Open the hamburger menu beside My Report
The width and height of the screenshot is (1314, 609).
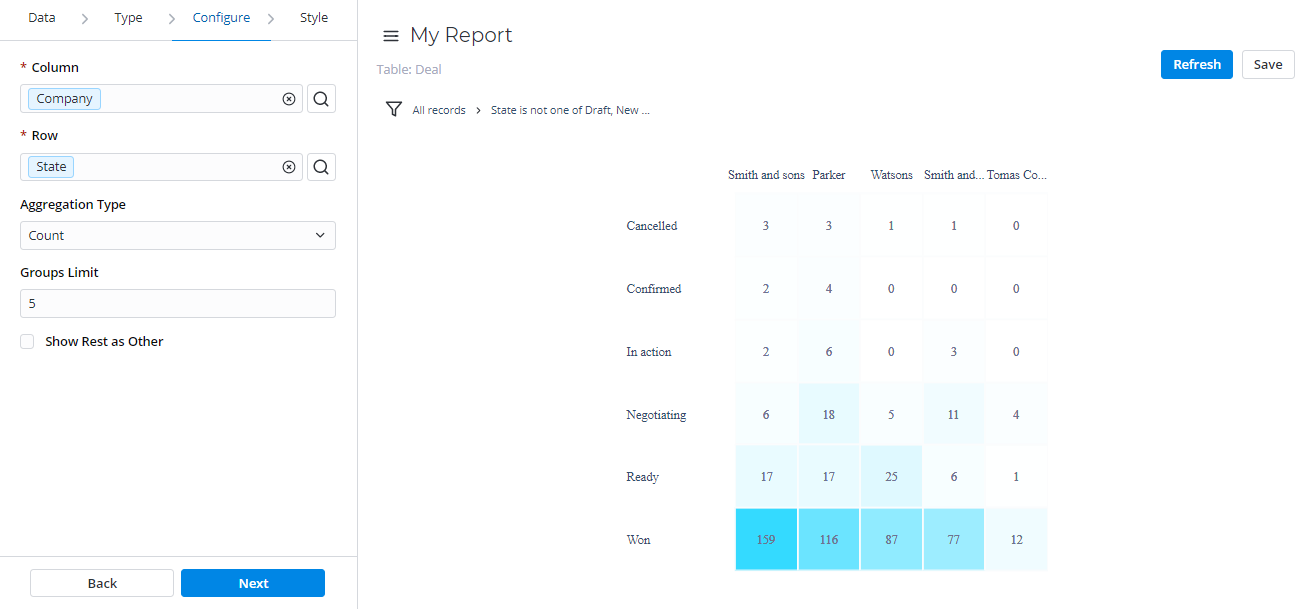tap(391, 36)
